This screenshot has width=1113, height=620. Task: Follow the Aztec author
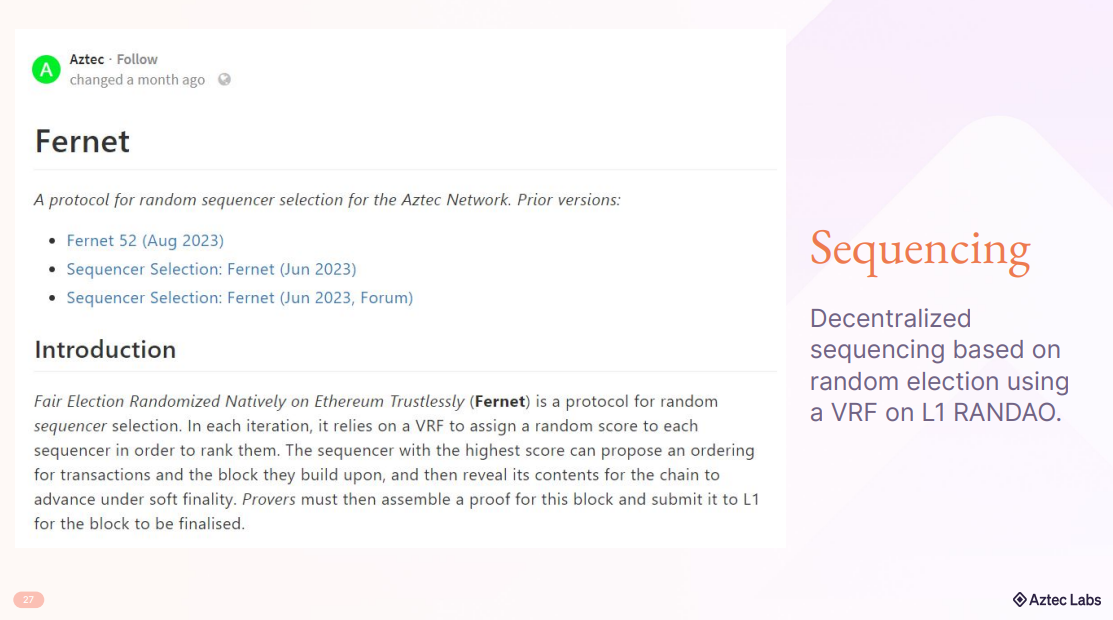(x=137, y=60)
